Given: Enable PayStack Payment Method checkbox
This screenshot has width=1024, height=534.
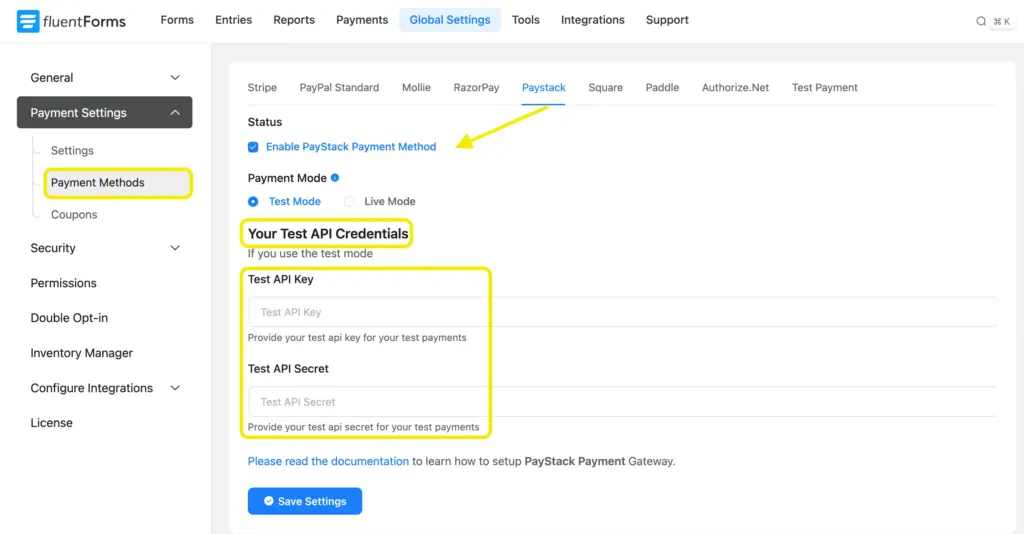Looking at the screenshot, I should pos(253,147).
